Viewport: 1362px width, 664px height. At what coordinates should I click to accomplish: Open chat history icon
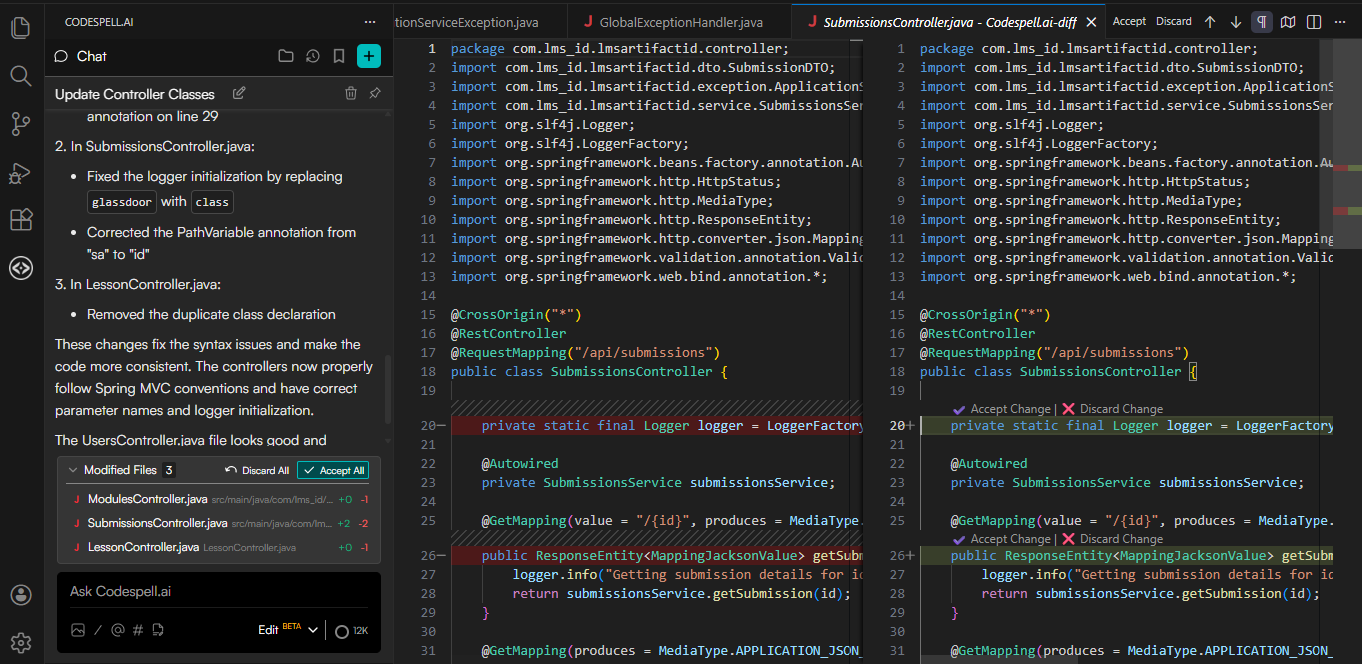[313, 56]
